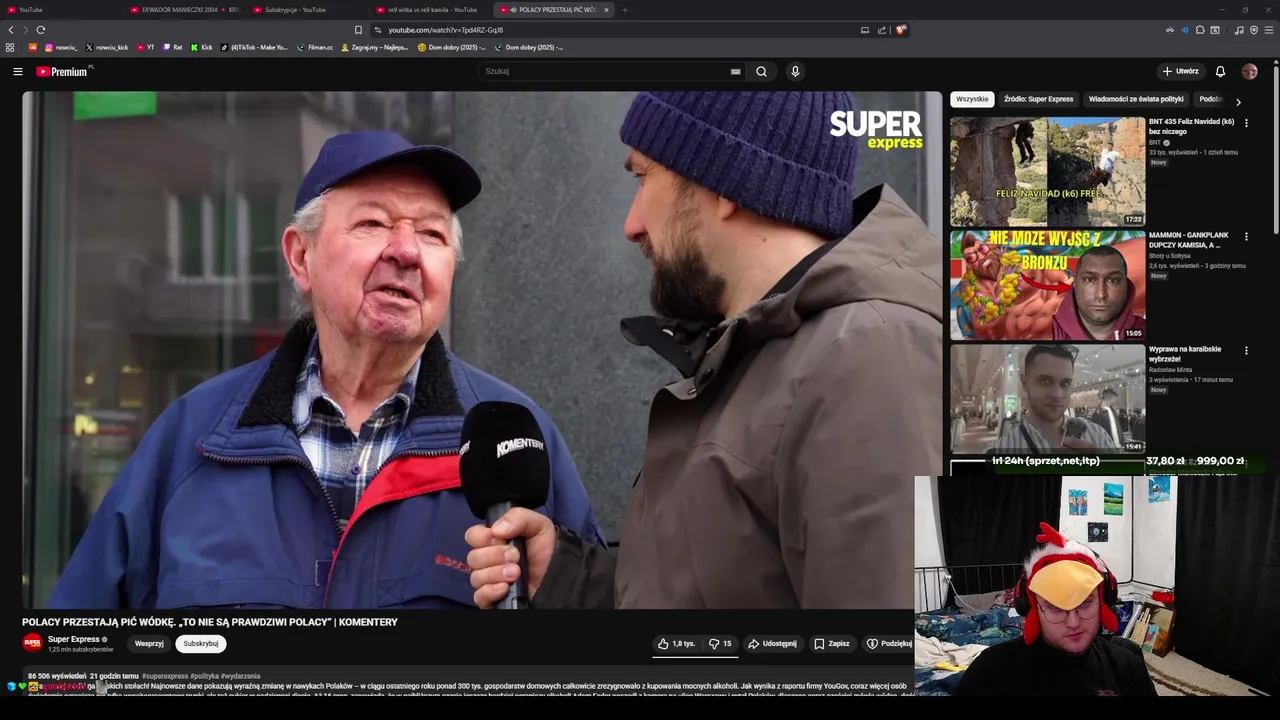The image size is (1280, 720).
Task: Reload the current page
Action: click(41, 30)
